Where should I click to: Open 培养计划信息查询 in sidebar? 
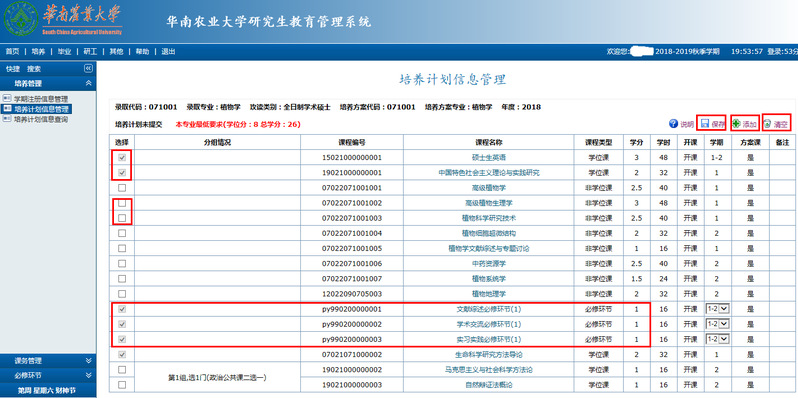[41, 119]
